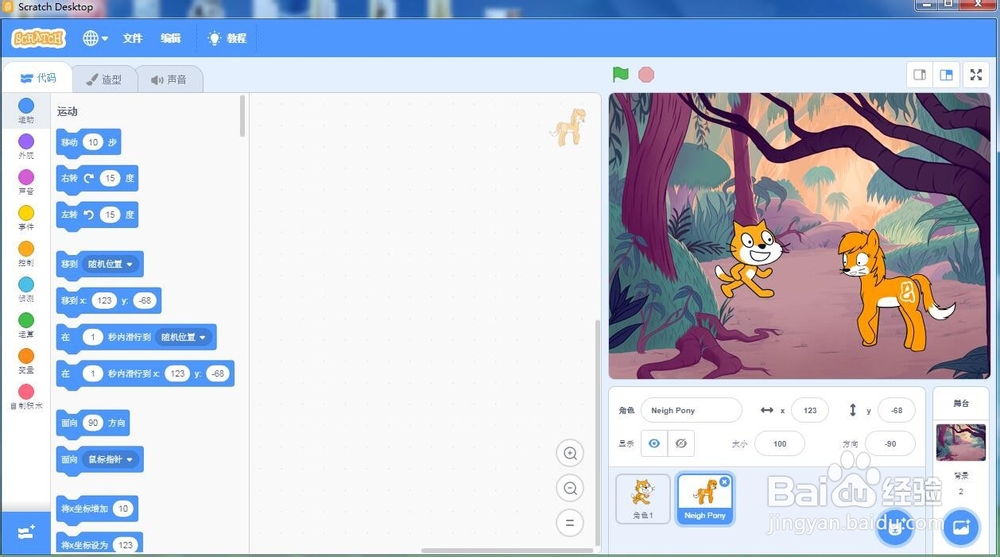1000x557 pixels.
Task: Select the 控制 control category
Action: (26, 253)
